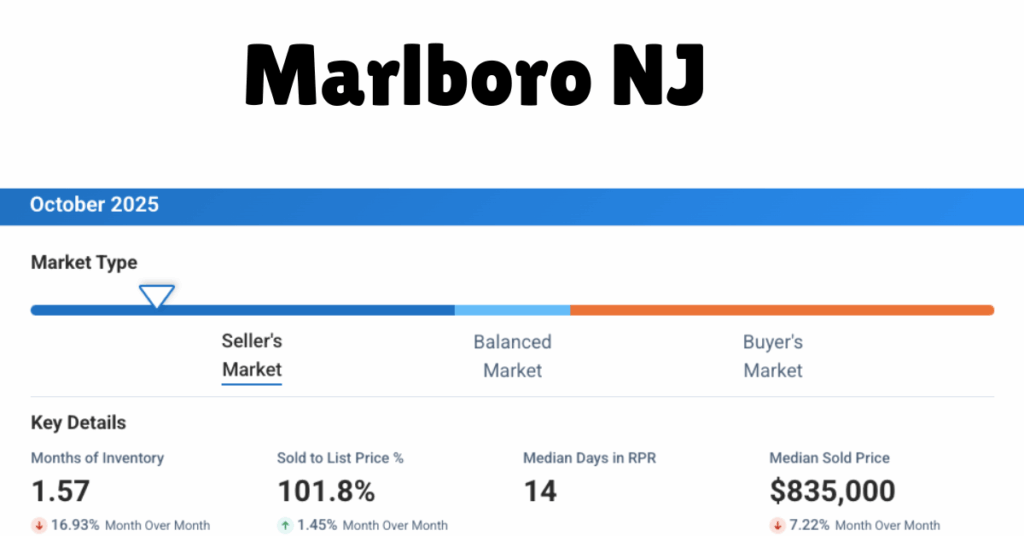Select the Balanced Market label

pyautogui.click(x=512, y=356)
